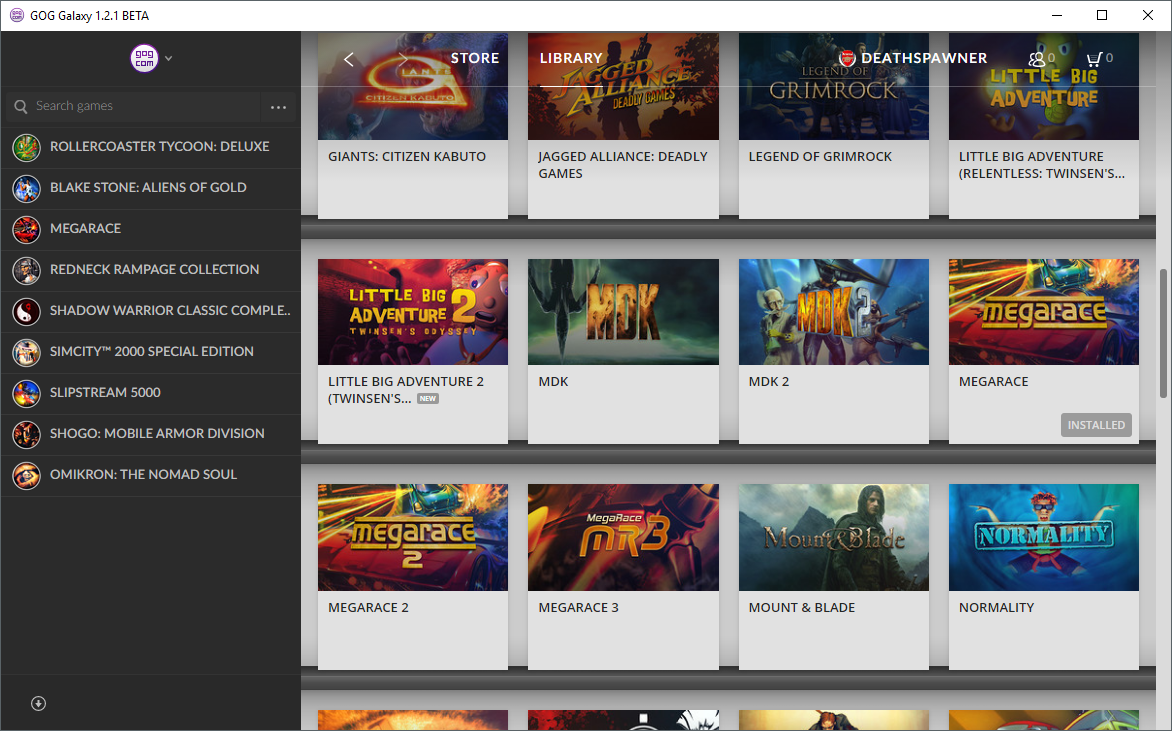Click the search magnifier icon
Viewport: 1172px width, 731px height.
(x=20, y=106)
